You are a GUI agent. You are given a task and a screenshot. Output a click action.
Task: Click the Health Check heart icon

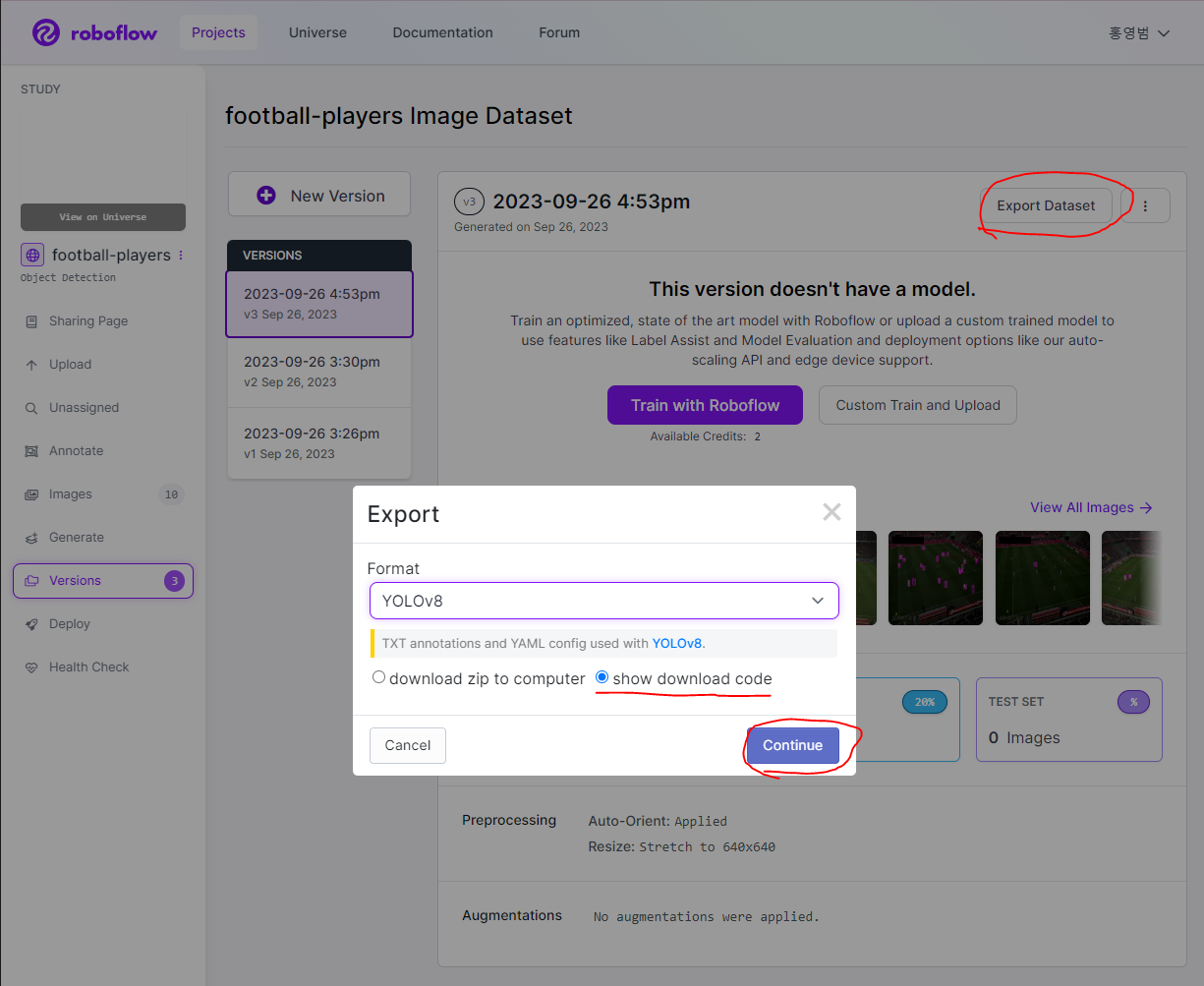click(30, 667)
